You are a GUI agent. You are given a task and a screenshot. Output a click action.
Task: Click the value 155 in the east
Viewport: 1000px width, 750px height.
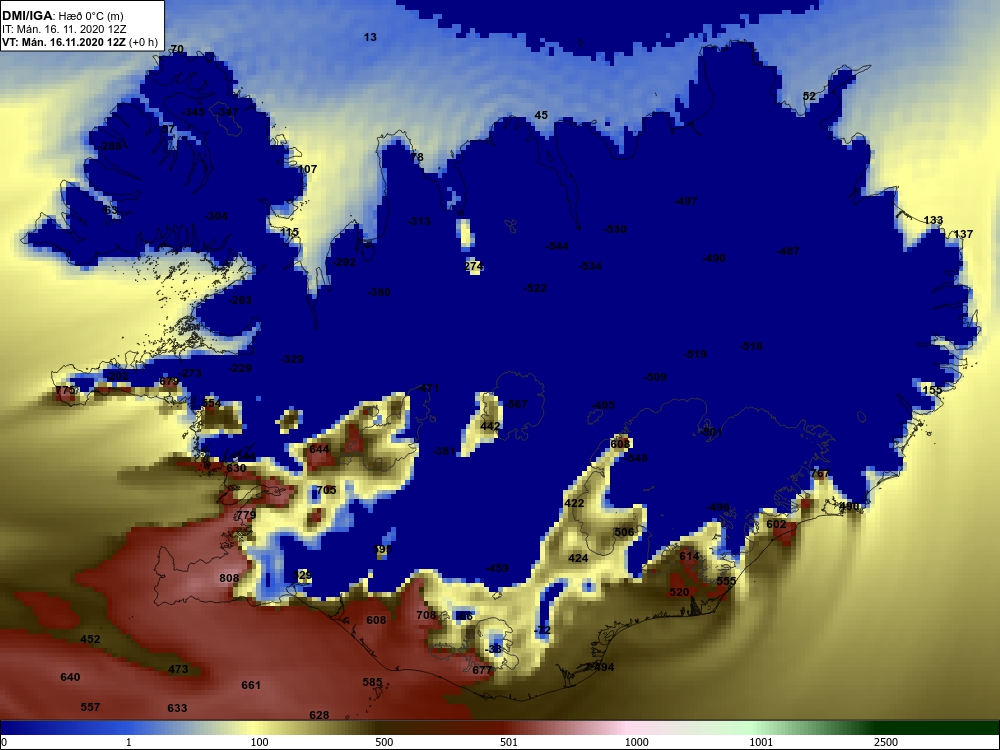(932, 390)
